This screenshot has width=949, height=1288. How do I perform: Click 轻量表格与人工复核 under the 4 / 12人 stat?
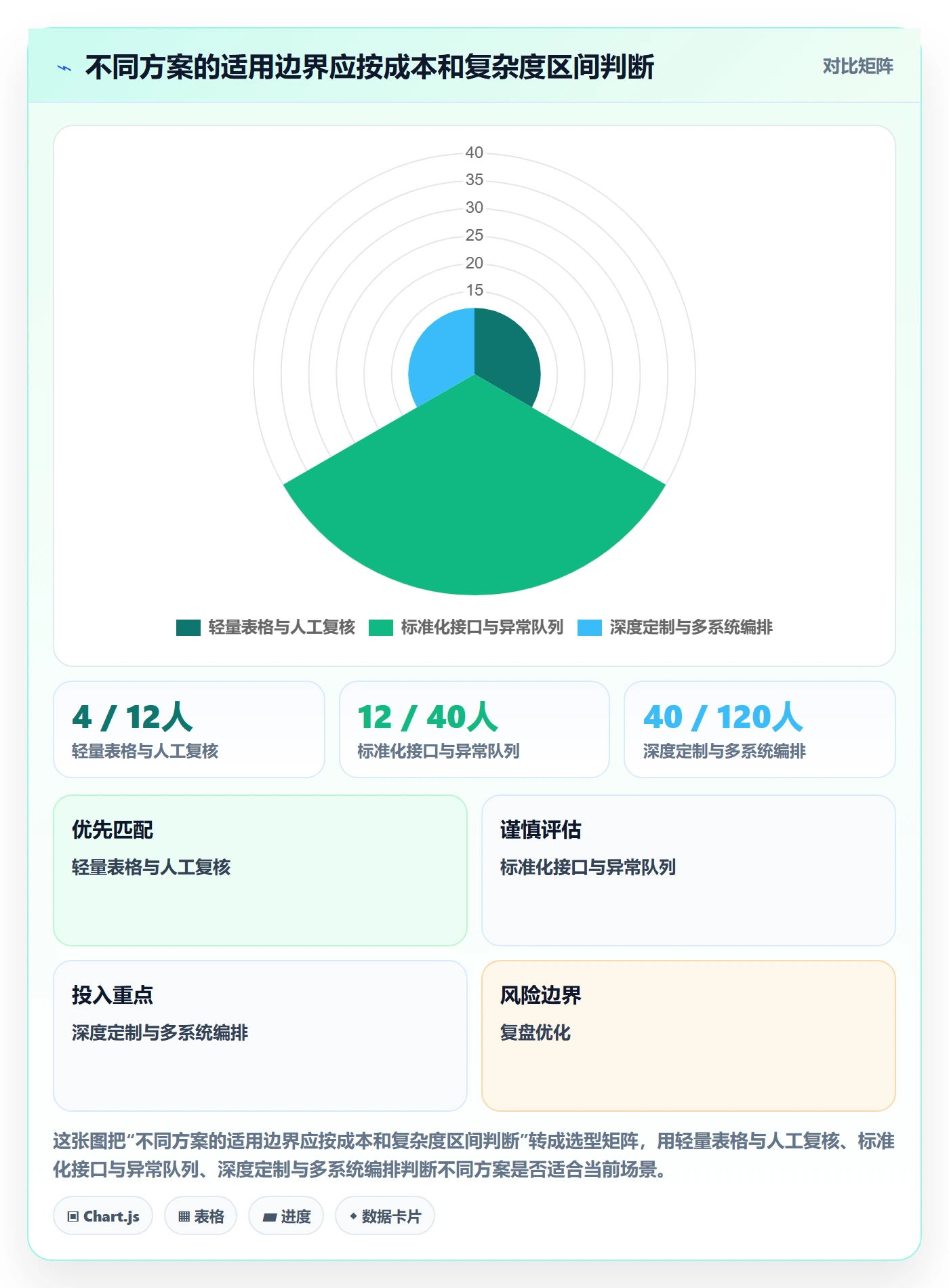tap(145, 751)
